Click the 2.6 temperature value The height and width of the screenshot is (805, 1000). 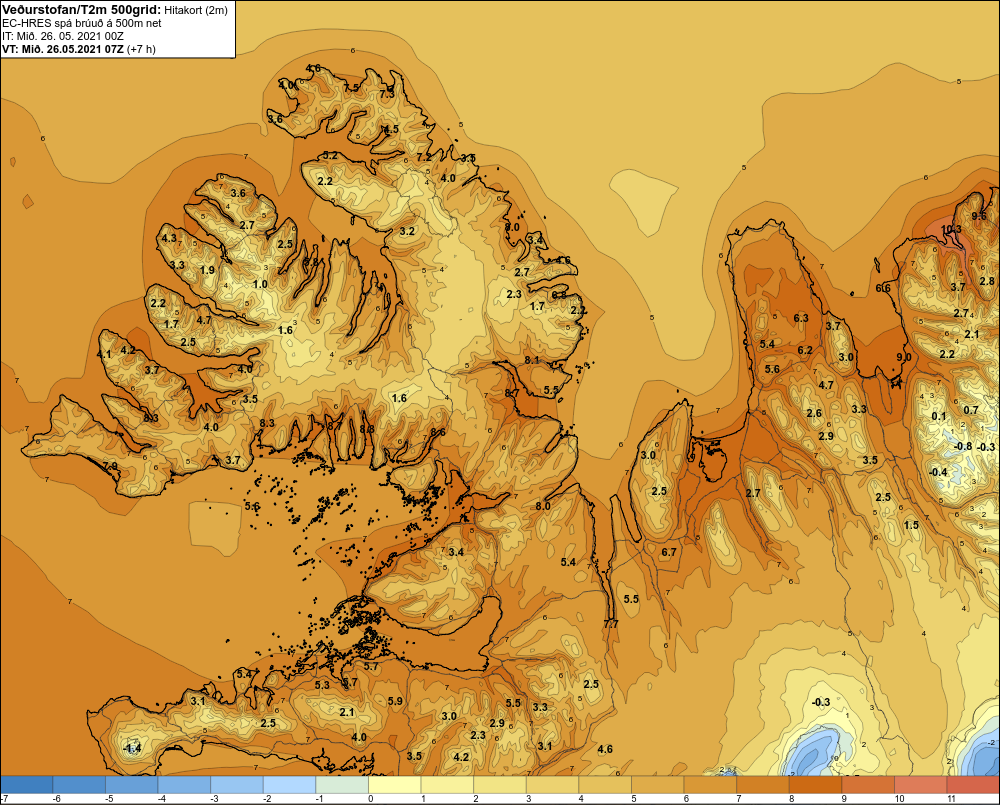[x=814, y=413]
